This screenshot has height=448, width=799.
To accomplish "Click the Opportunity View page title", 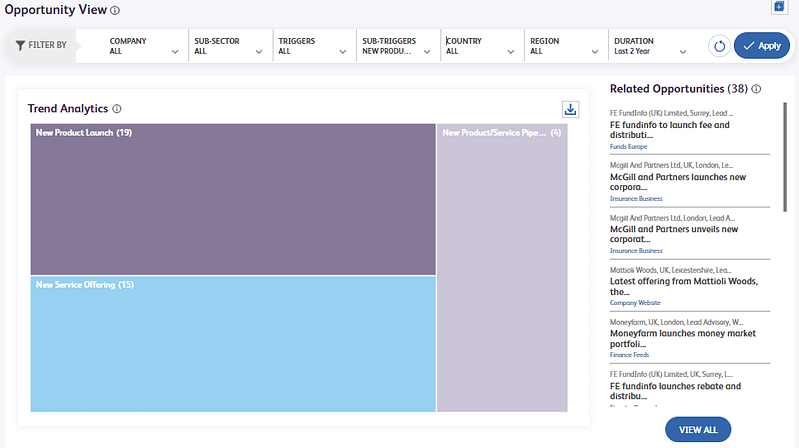I will (56, 10).
